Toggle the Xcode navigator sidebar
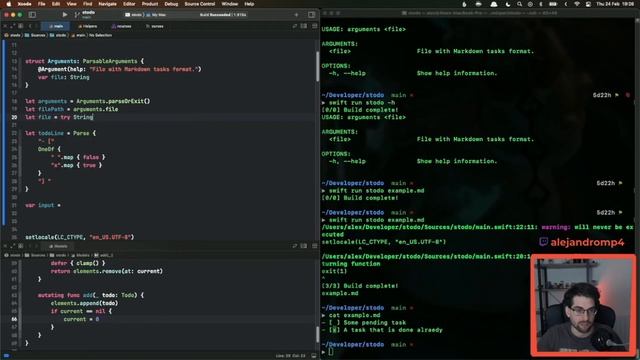Viewport: 640px width, 360px height. click(32, 15)
